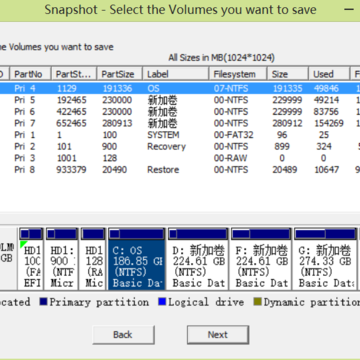
Task: Select the Pri 3 RAW row
Action: click(180, 158)
